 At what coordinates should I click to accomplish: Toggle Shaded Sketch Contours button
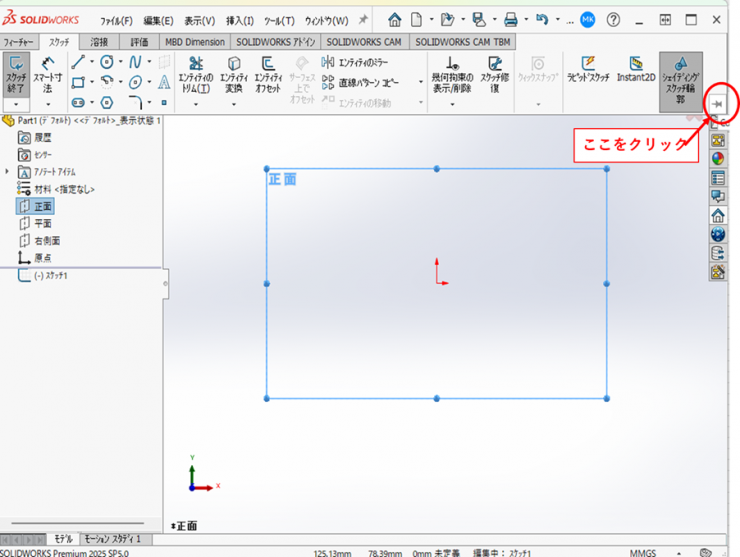[680, 75]
